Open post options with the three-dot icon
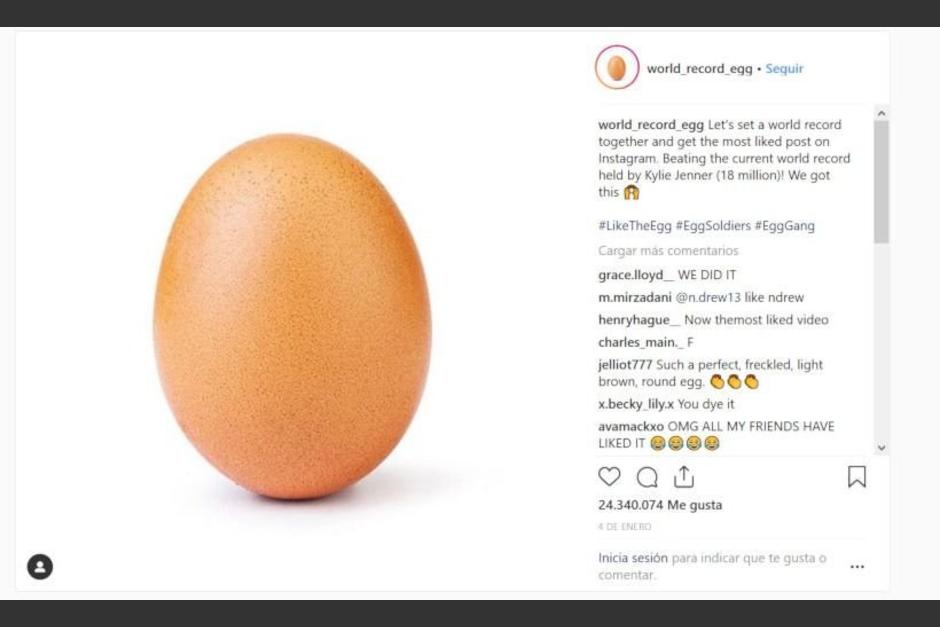The image size is (940, 627). (857, 567)
